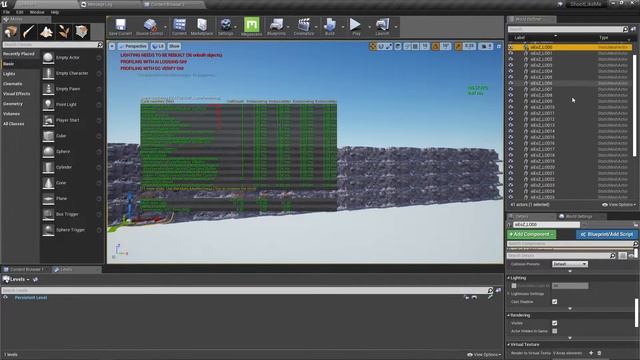Viewport: 640px width, 360px height.
Task: Toggle visibility eye of third outliner row
Action: (511, 59)
